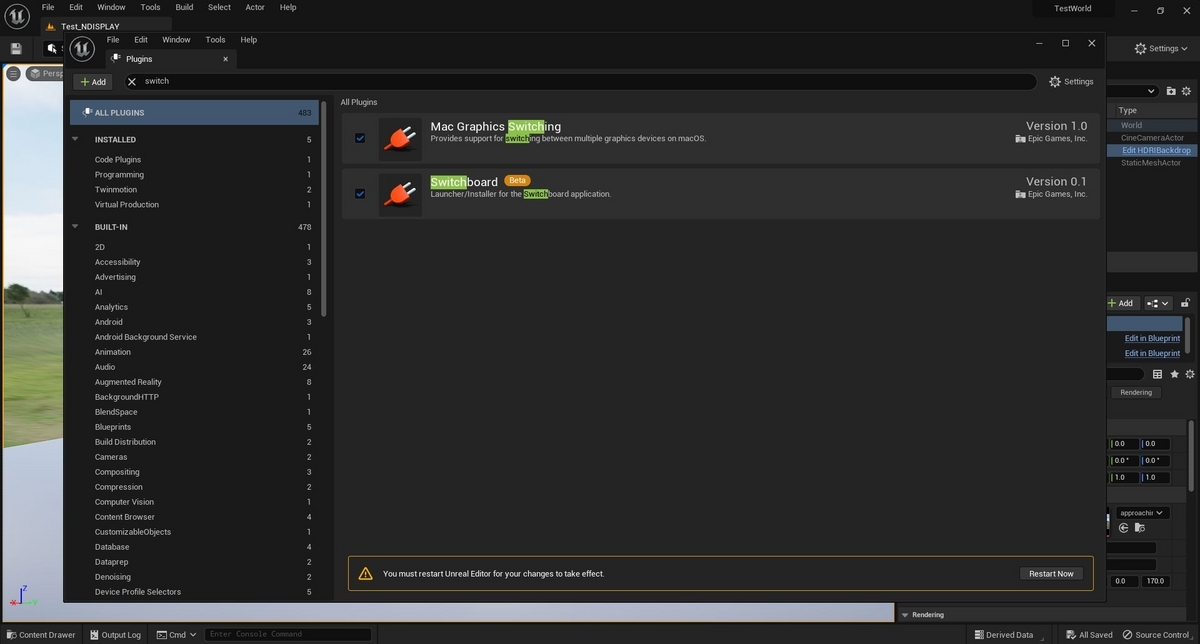Collapse the BUILT-IN plugin category
The width and height of the screenshot is (1200, 644).
coord(75,227)
